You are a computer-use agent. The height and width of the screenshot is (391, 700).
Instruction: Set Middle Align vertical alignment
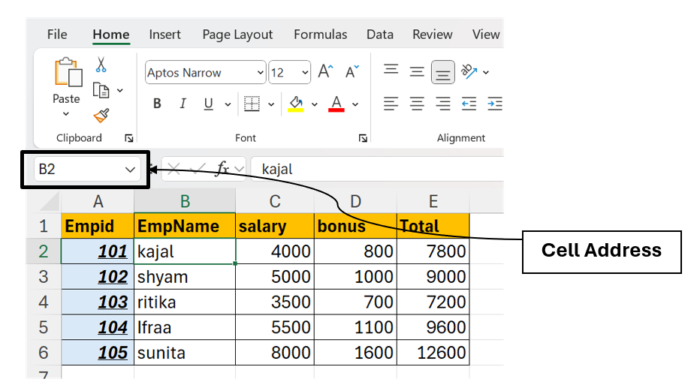[417, 71]
